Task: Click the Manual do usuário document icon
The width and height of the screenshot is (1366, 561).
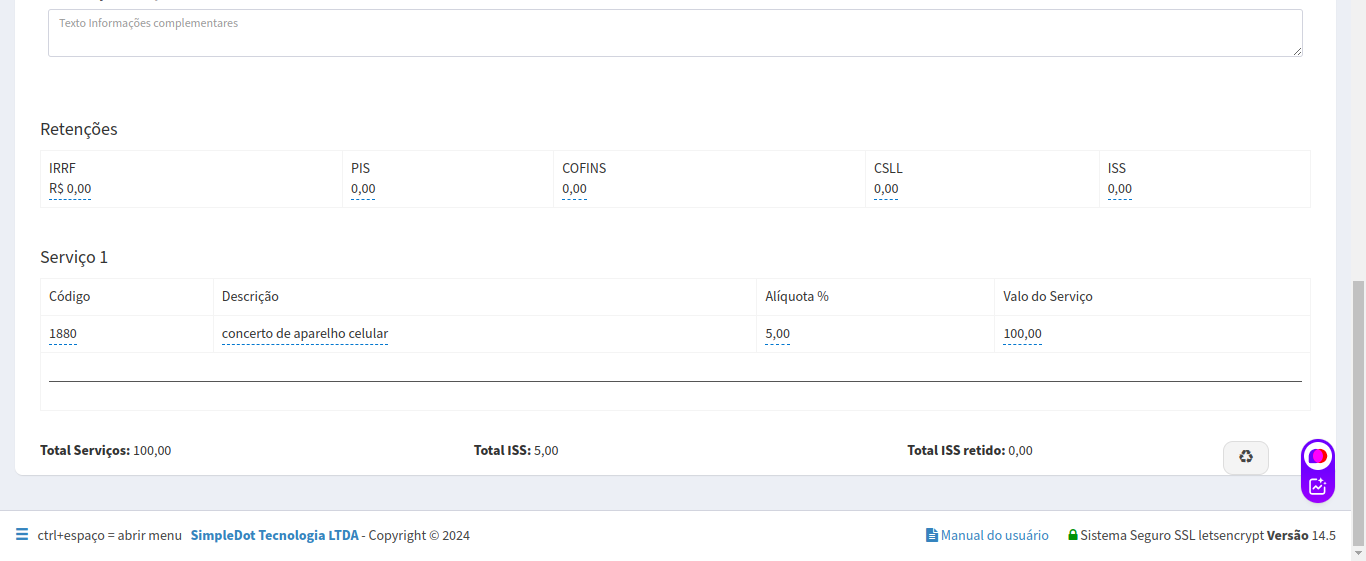Action: click(x=932, y=535)
